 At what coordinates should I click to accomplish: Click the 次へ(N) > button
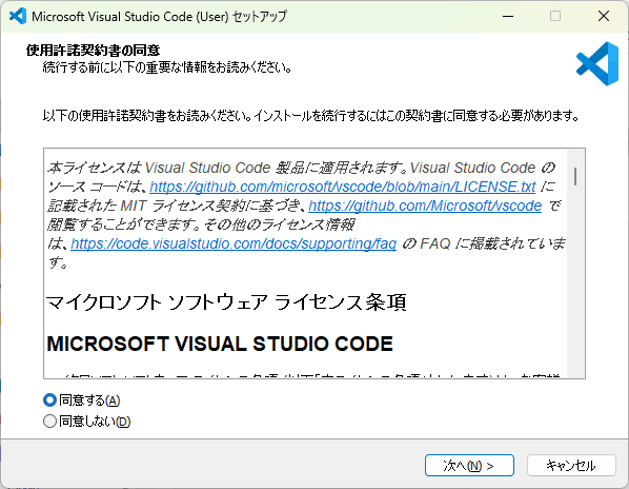pyautogui.click(x=469, y=465)
